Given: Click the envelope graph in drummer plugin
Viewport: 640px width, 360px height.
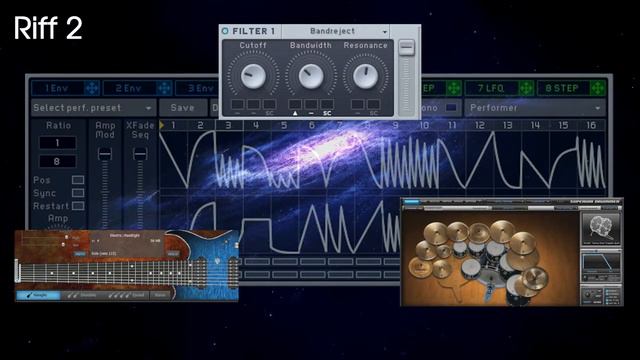Looking at the screenshot, I should click(600, 263).
